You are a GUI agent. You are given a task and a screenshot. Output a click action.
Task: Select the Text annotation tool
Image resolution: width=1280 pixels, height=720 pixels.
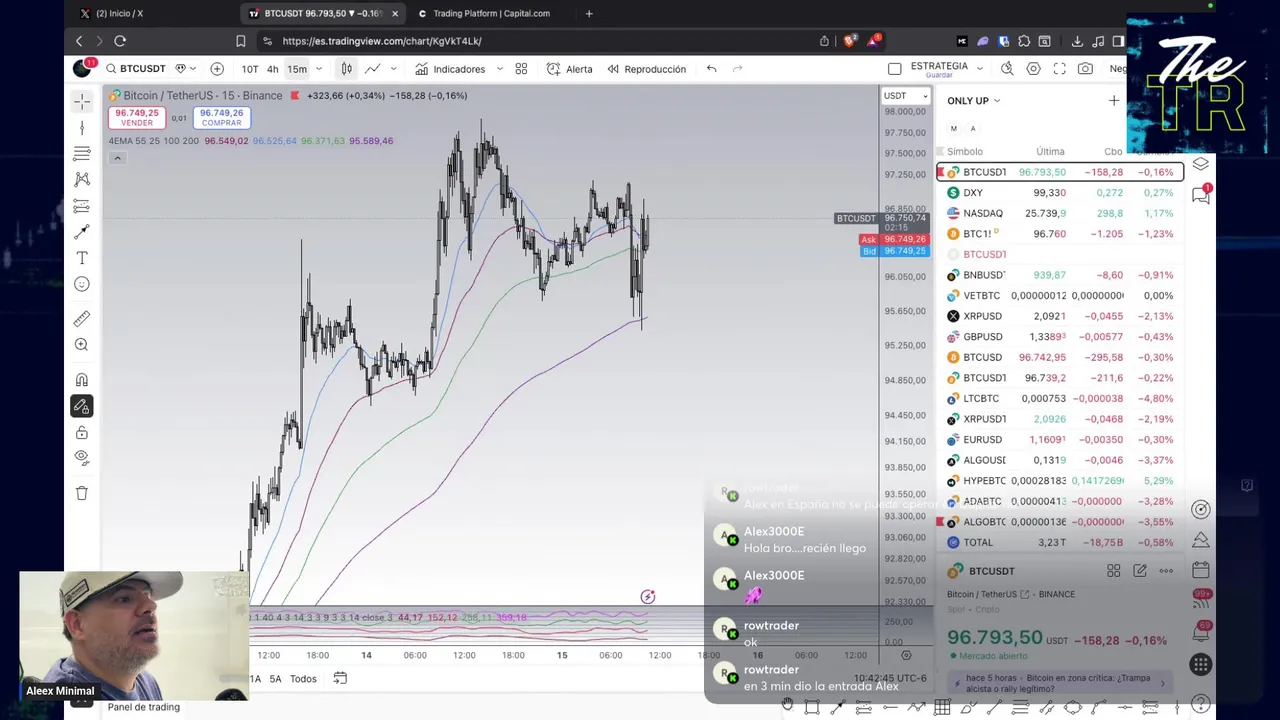(82, 258)
